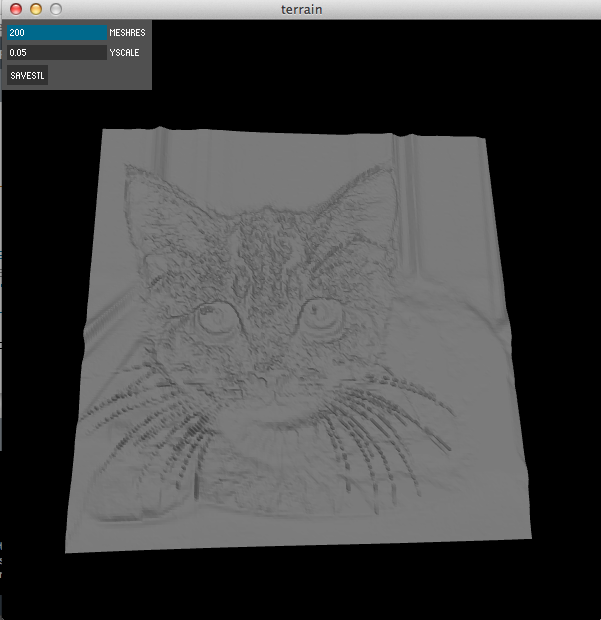Click the MESHRES label text

tap(127, 33)
